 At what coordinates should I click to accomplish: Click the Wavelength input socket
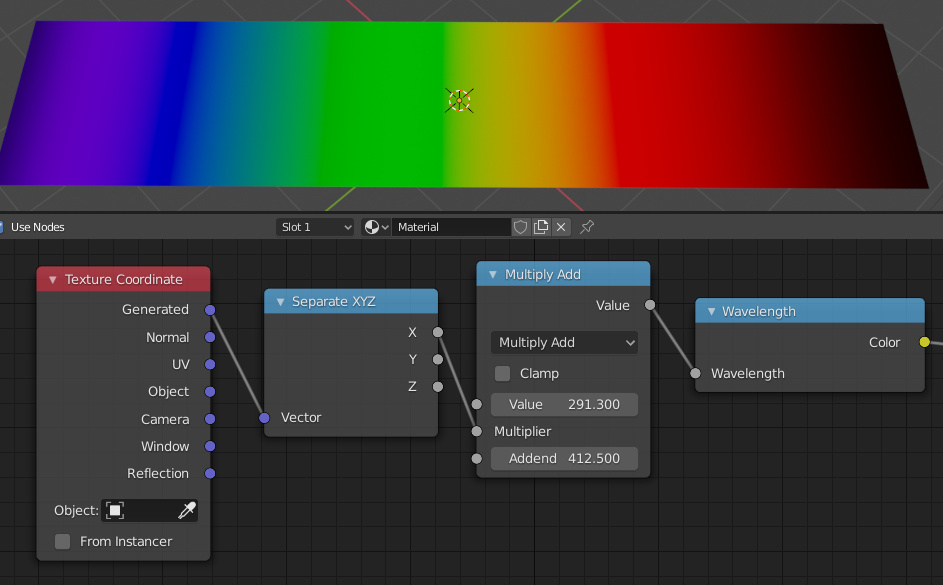click(695, 373)
